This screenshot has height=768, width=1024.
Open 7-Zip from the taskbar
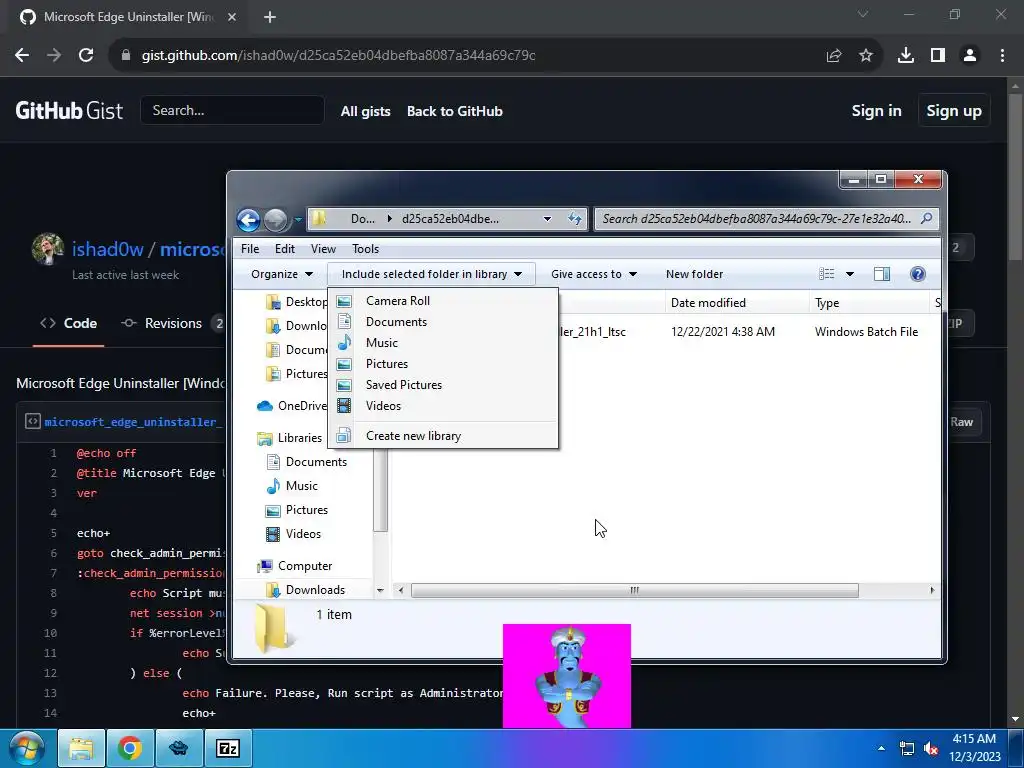click(x=228, y=748)
